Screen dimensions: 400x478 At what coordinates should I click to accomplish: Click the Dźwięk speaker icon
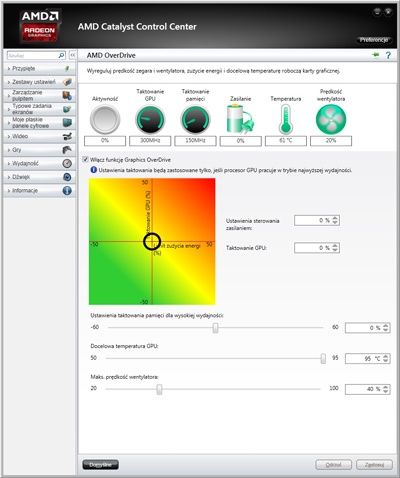point(67,177)
